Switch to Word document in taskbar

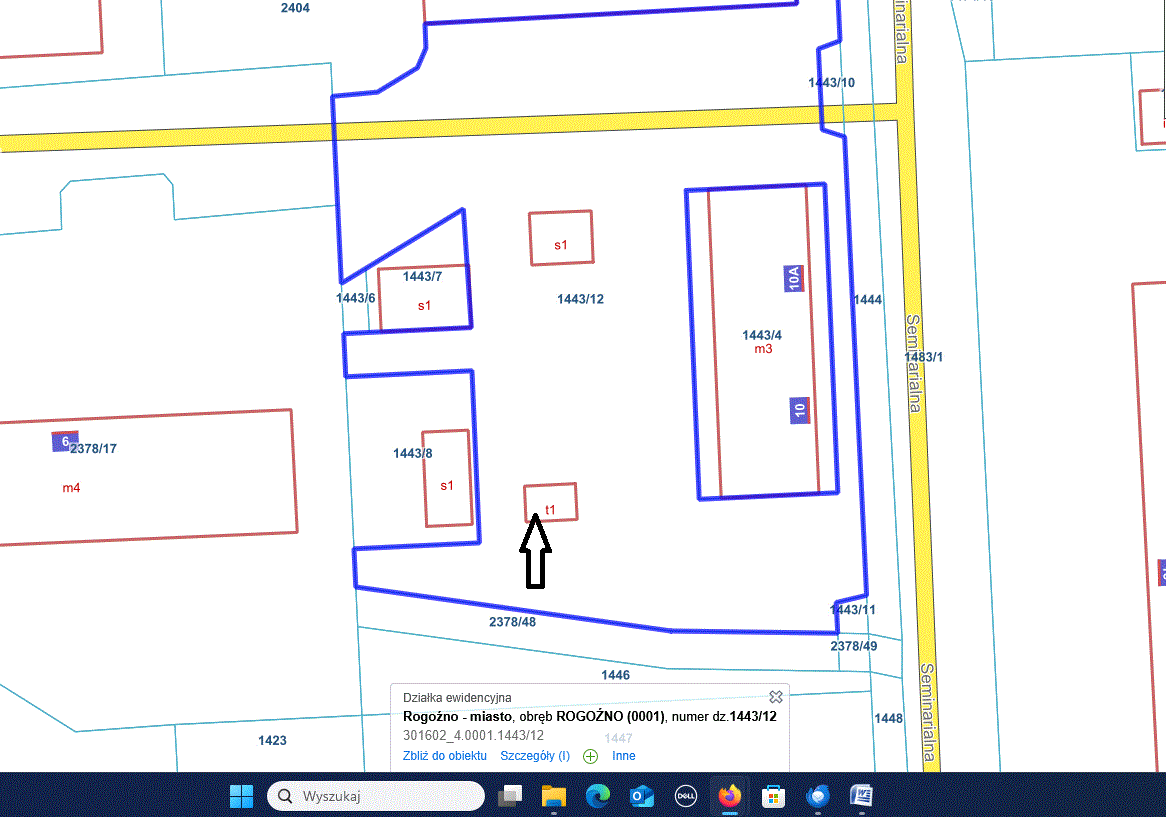[x=861, y=796]
